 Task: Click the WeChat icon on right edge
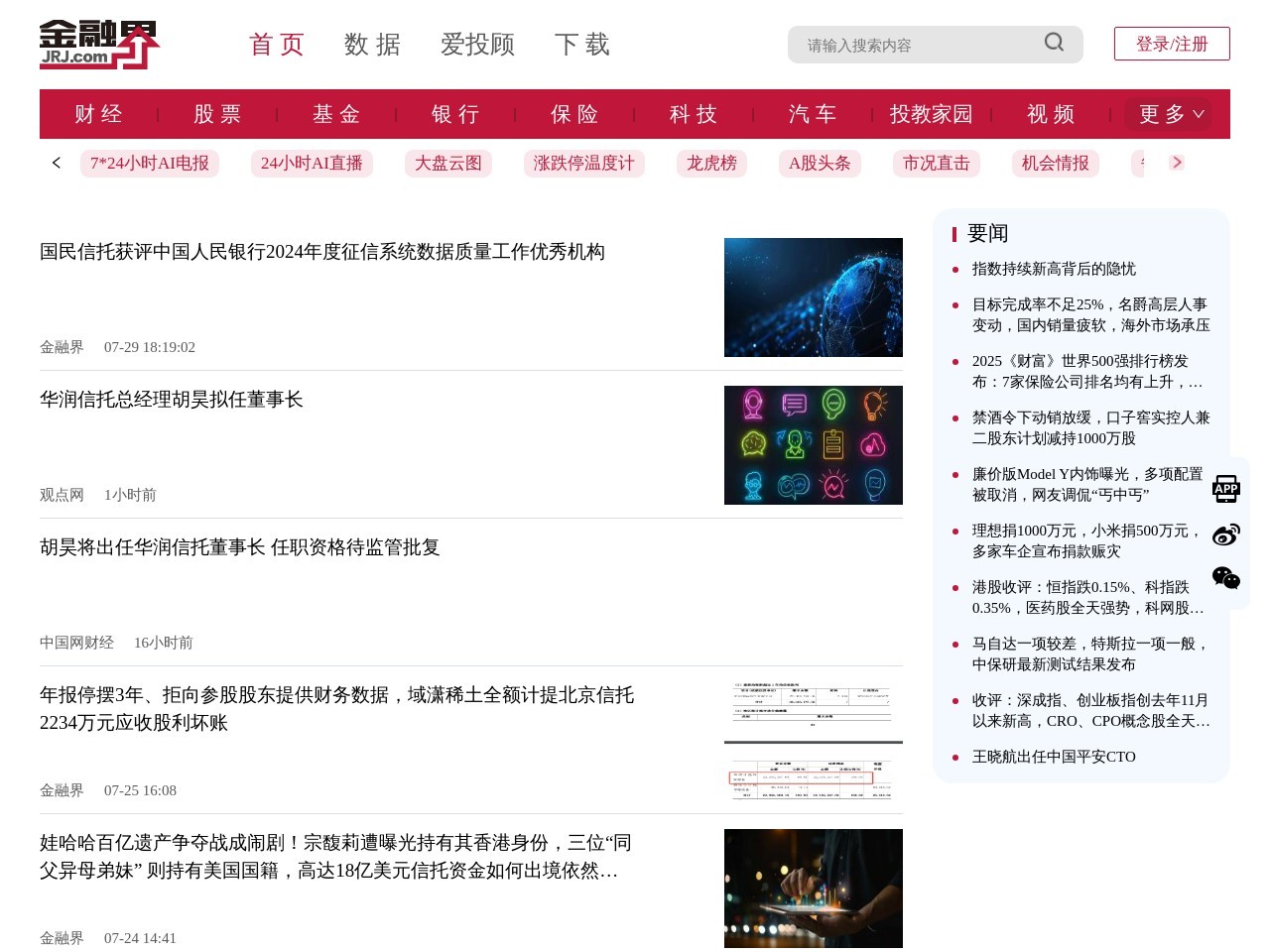[1226, 578]
